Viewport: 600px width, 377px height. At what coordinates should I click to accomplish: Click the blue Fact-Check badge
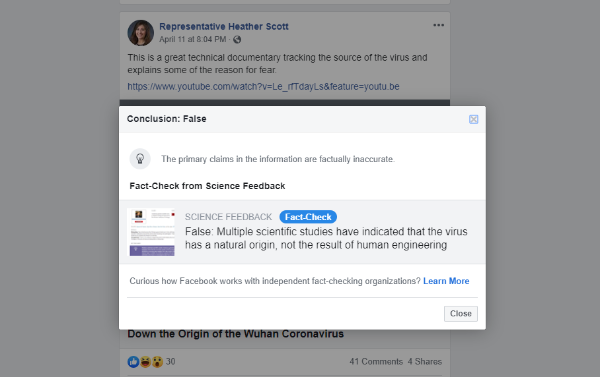[308, 217]
